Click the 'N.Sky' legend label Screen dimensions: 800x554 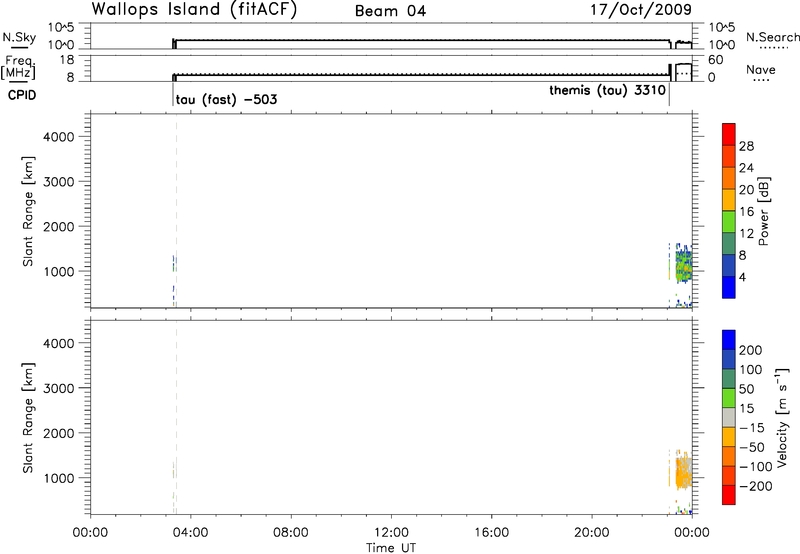pos(19,37)
